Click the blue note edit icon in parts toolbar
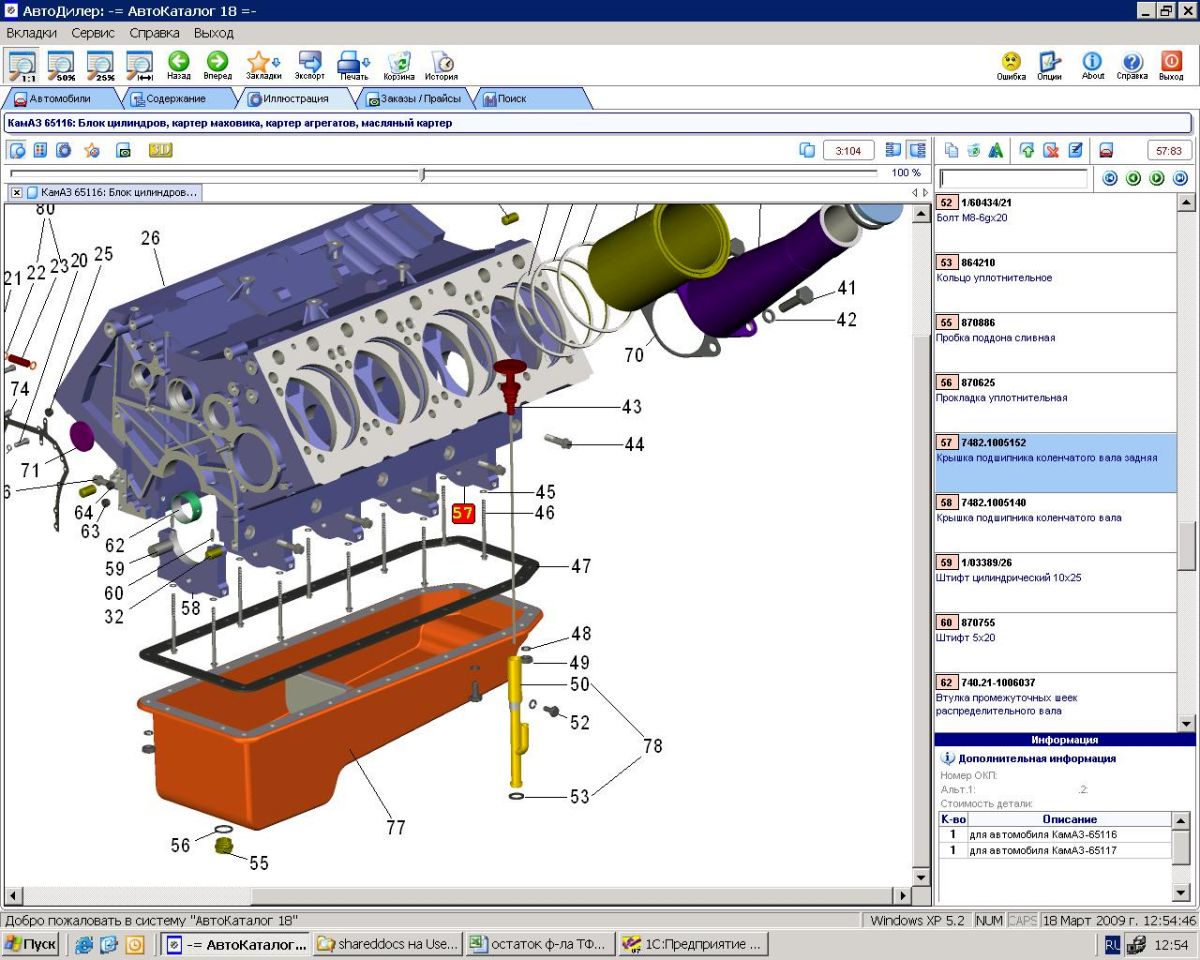This screenshot has width=1200, height=960. click(1075, 151)
